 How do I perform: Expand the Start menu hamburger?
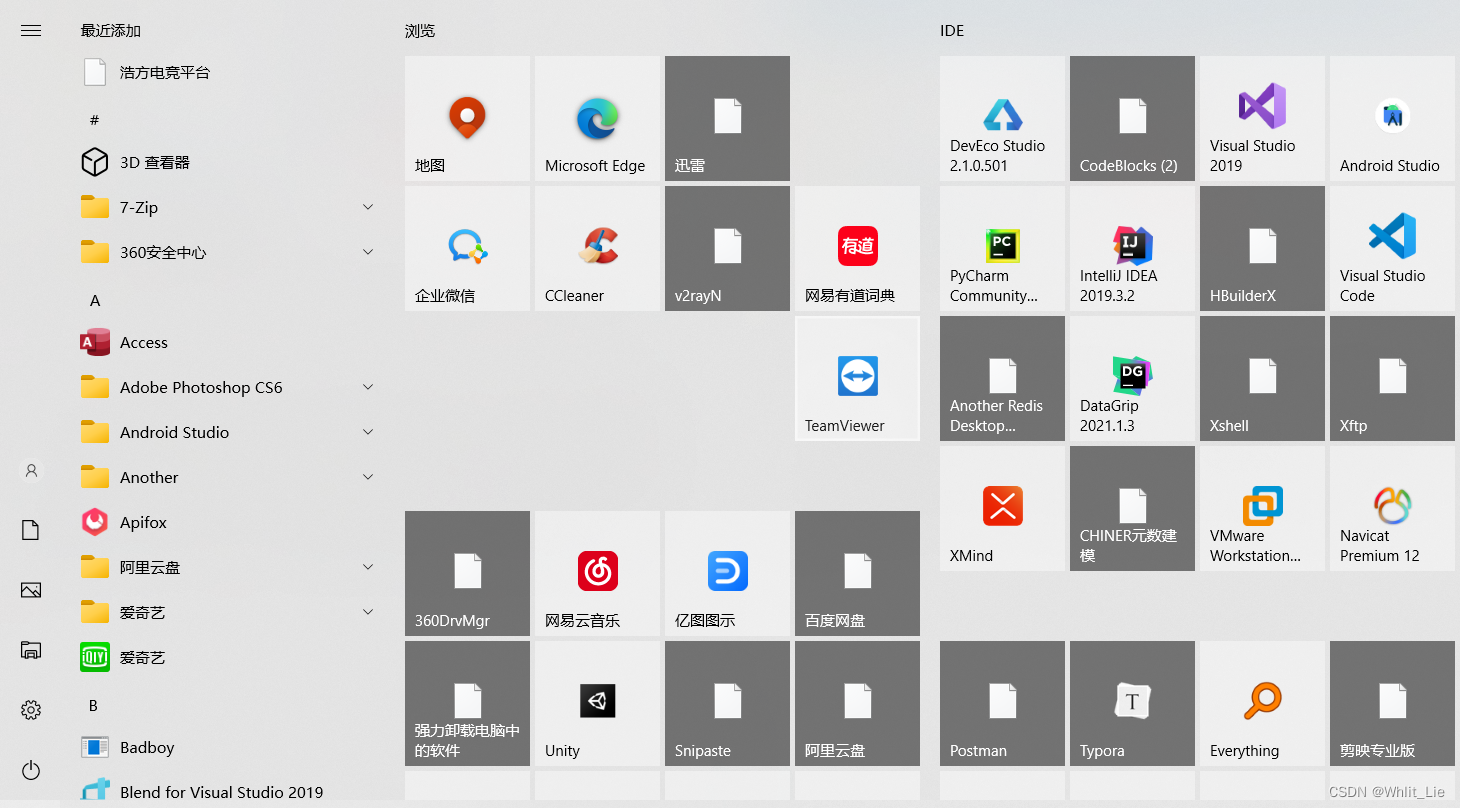[x=31, y=31]
